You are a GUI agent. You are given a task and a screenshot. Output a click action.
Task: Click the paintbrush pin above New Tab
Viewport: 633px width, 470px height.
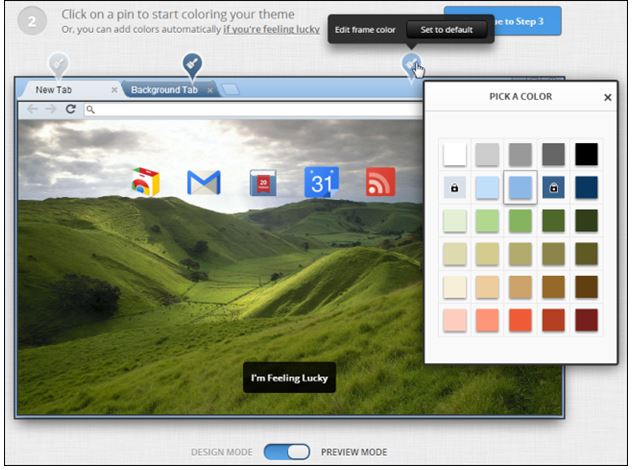(58, 66)
